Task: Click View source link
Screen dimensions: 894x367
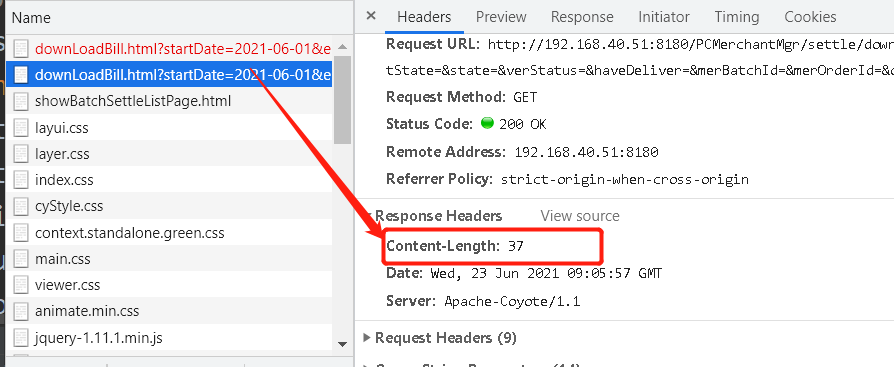Action: 579,216
